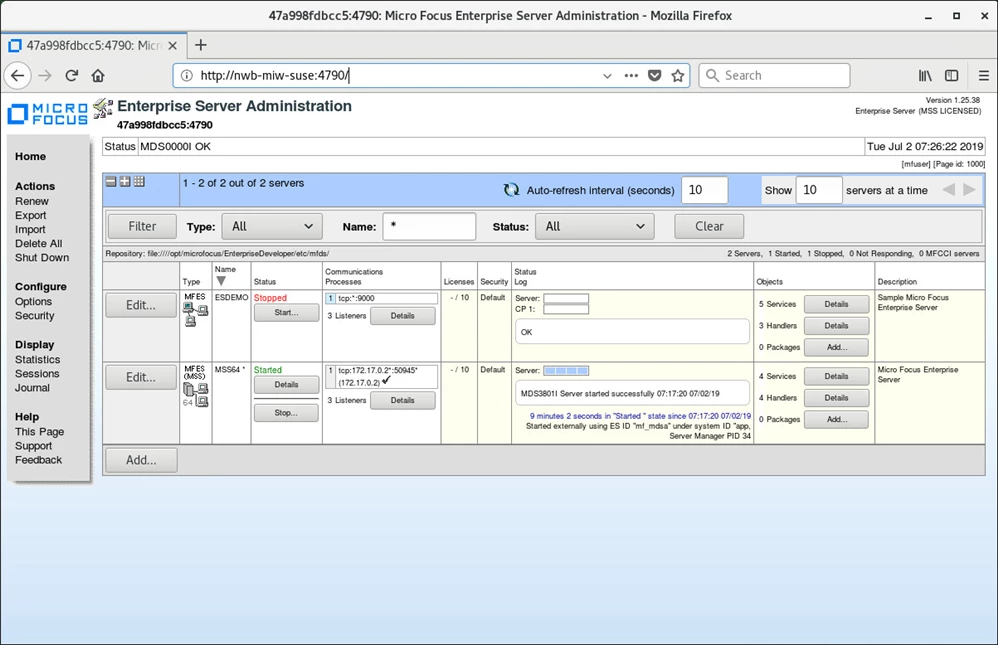This screenshot has height=645, width=998.
Task: Click Renew in Actions menu
Action: click(x=32, y=201)
